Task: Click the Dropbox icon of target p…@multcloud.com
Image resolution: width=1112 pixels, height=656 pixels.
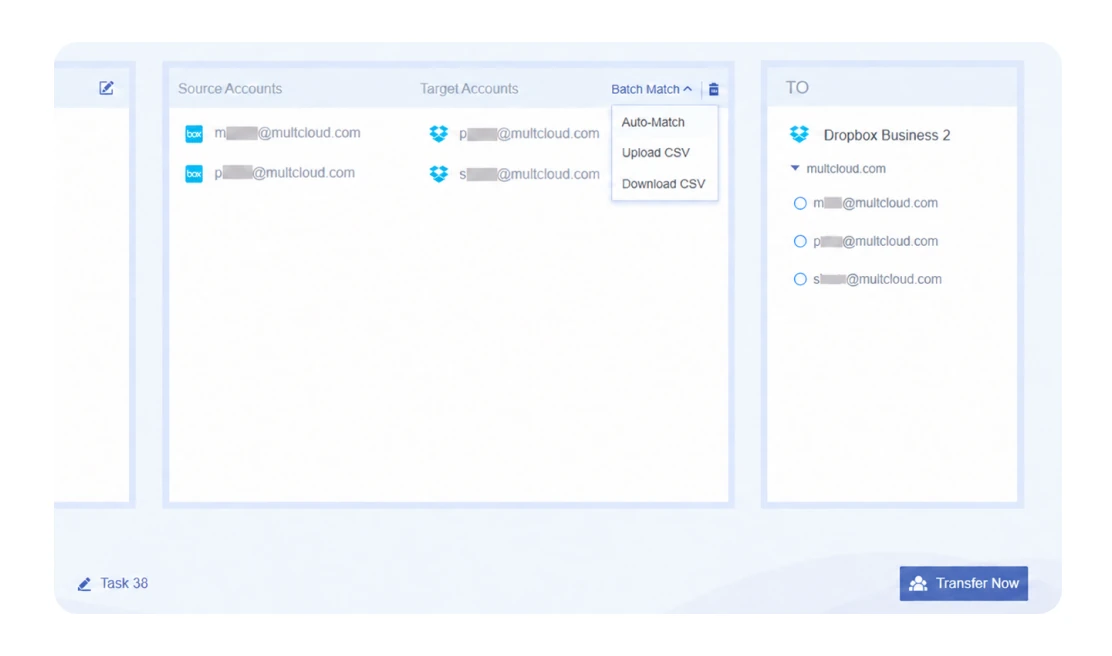Action: point(439,133)
